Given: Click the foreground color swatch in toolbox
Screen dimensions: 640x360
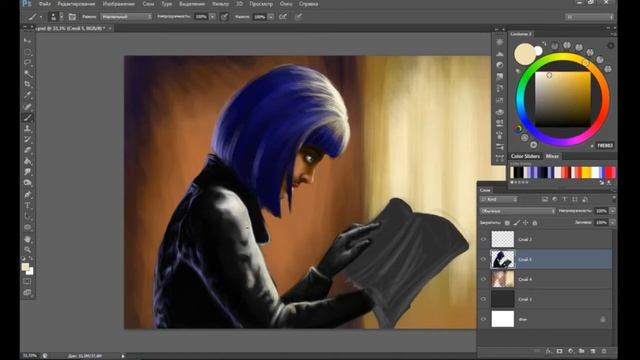Looking at the screenshot, I should 25,267.
